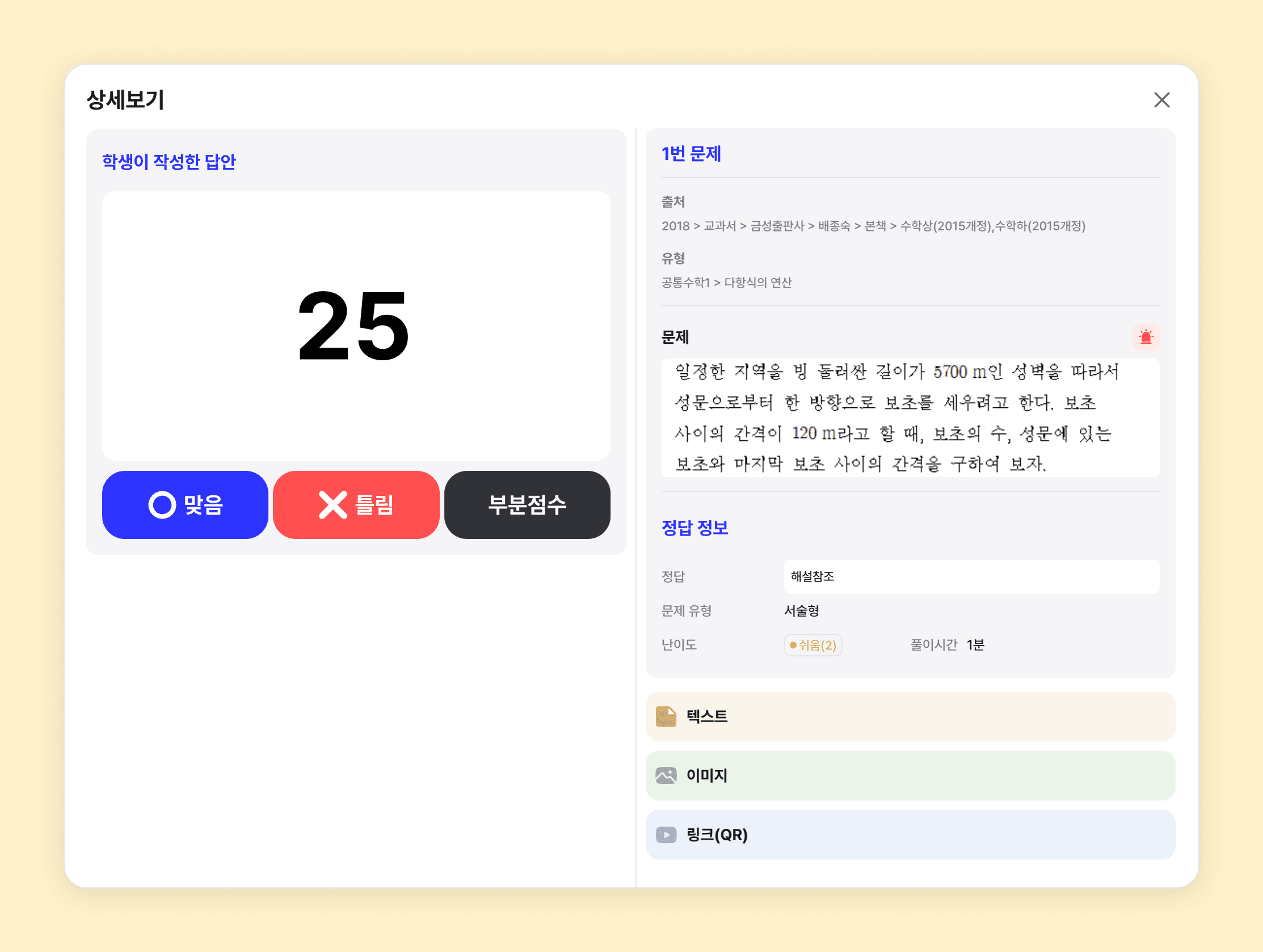This screenshot has height=952, width=1263.
Task: Click the X icon in 틀림 button
Action: (332, 505)
